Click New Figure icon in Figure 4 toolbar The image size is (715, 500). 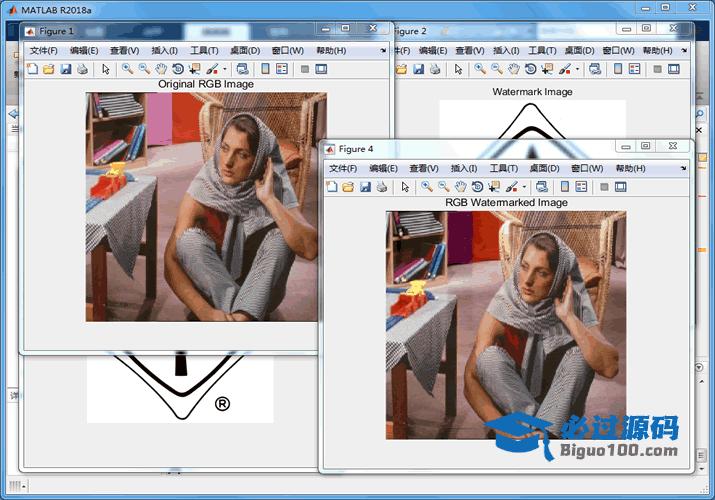point(332,187)
